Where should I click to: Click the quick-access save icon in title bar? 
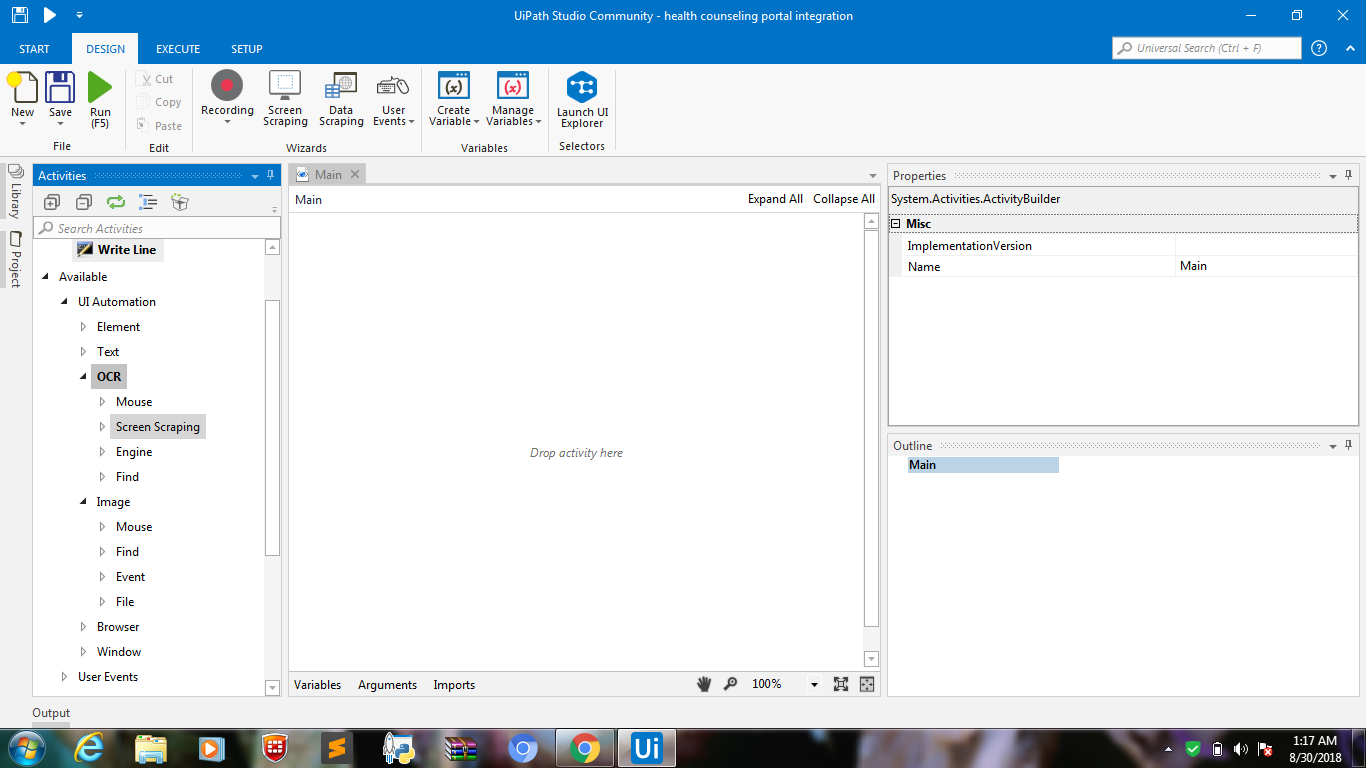point(20,15)
